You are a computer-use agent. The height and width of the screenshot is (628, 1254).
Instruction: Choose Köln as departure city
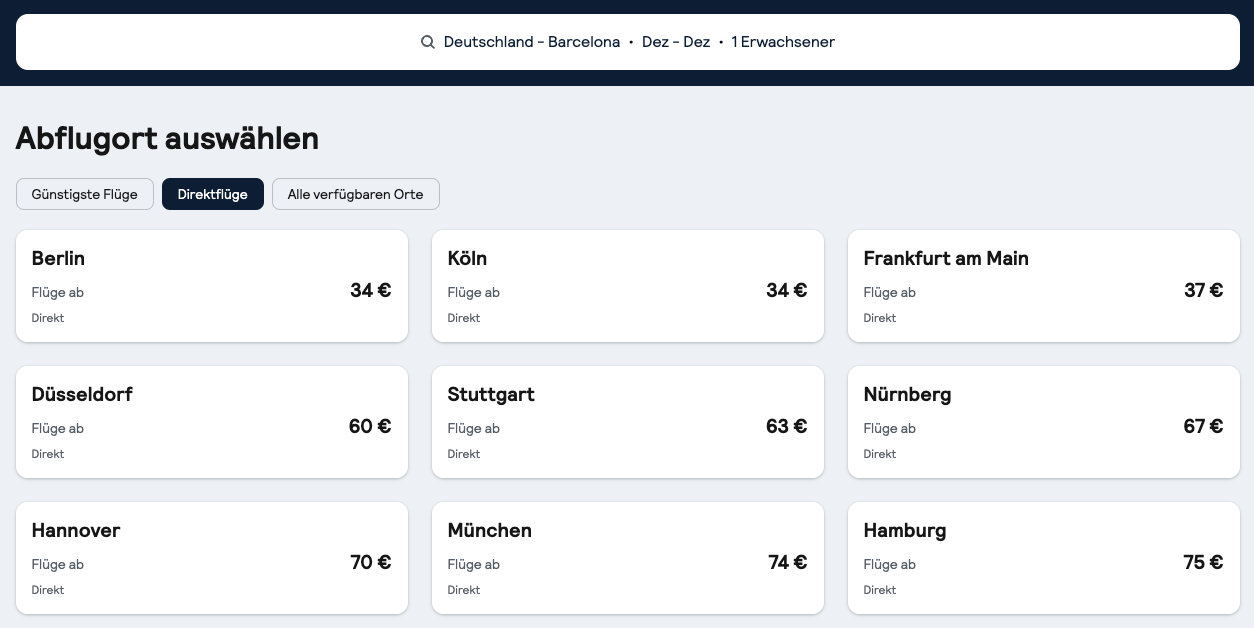click(627, 286)
